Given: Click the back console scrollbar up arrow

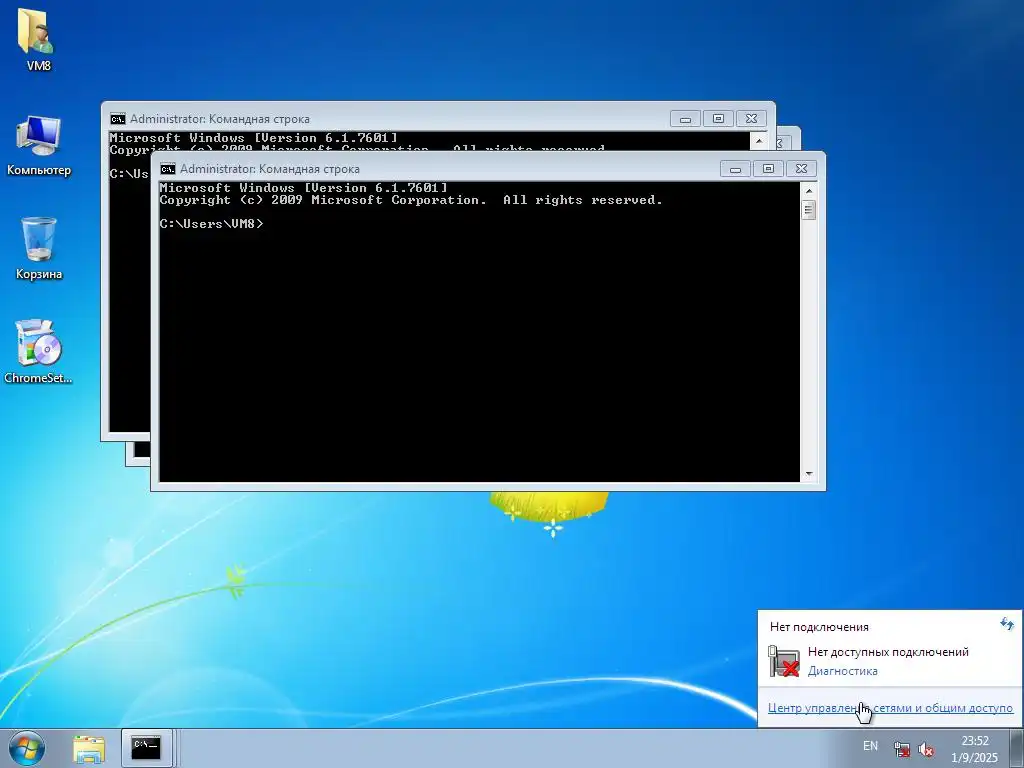Looking at the screenshot, I should 759,140.
